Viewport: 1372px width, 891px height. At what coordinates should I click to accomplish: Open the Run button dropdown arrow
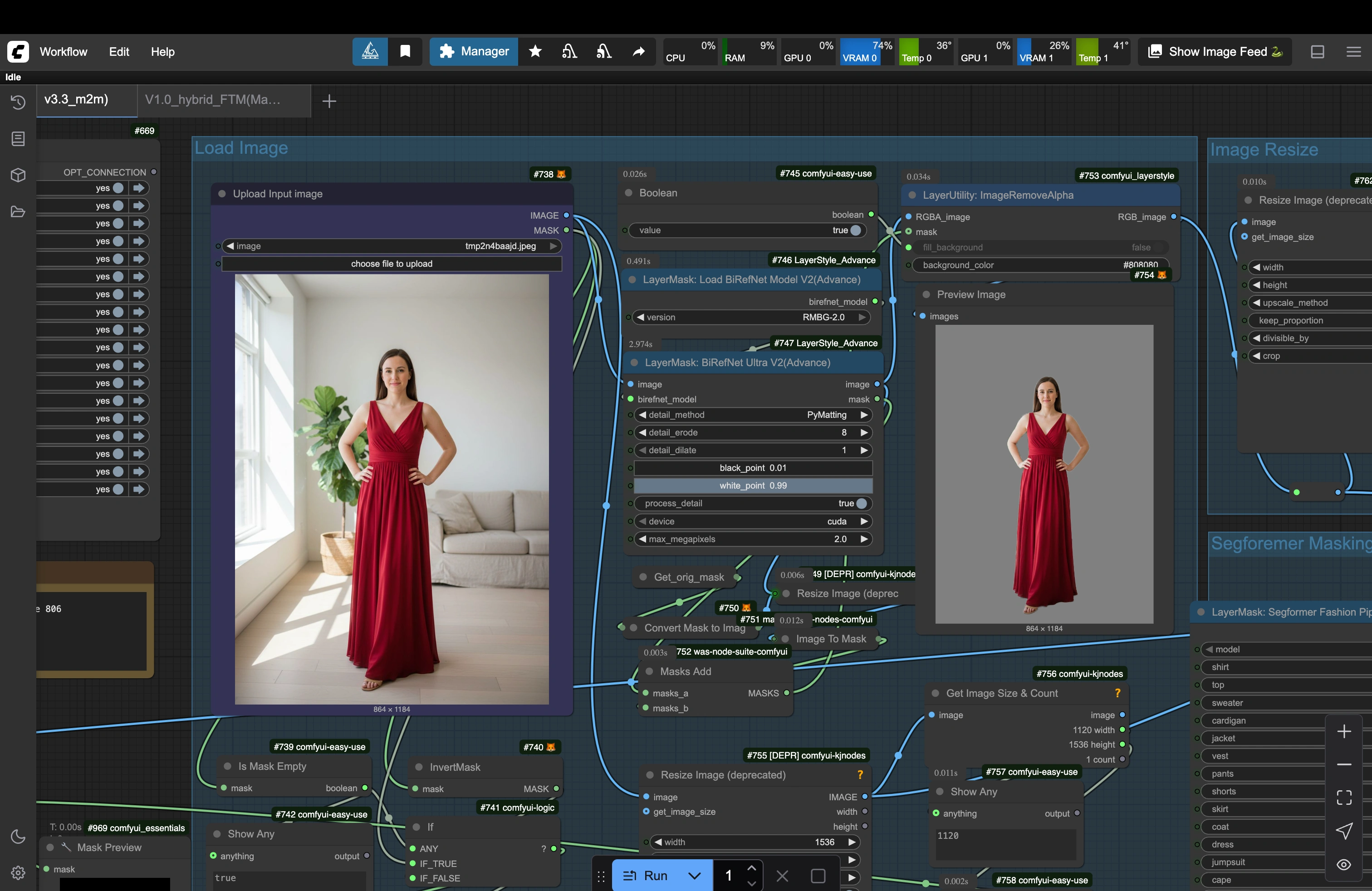(x=694, y=876)
